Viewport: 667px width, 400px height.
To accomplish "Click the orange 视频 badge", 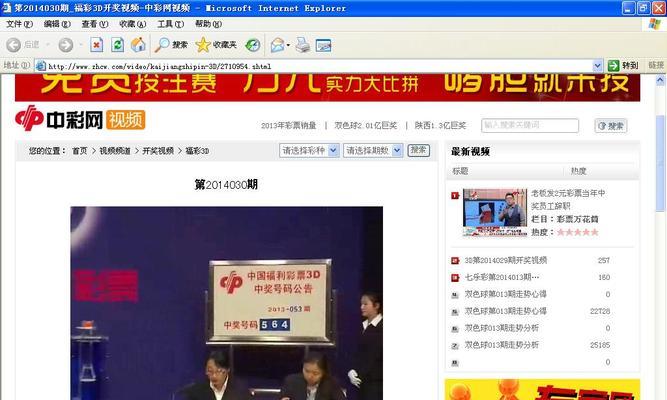I will coord(126,120).
